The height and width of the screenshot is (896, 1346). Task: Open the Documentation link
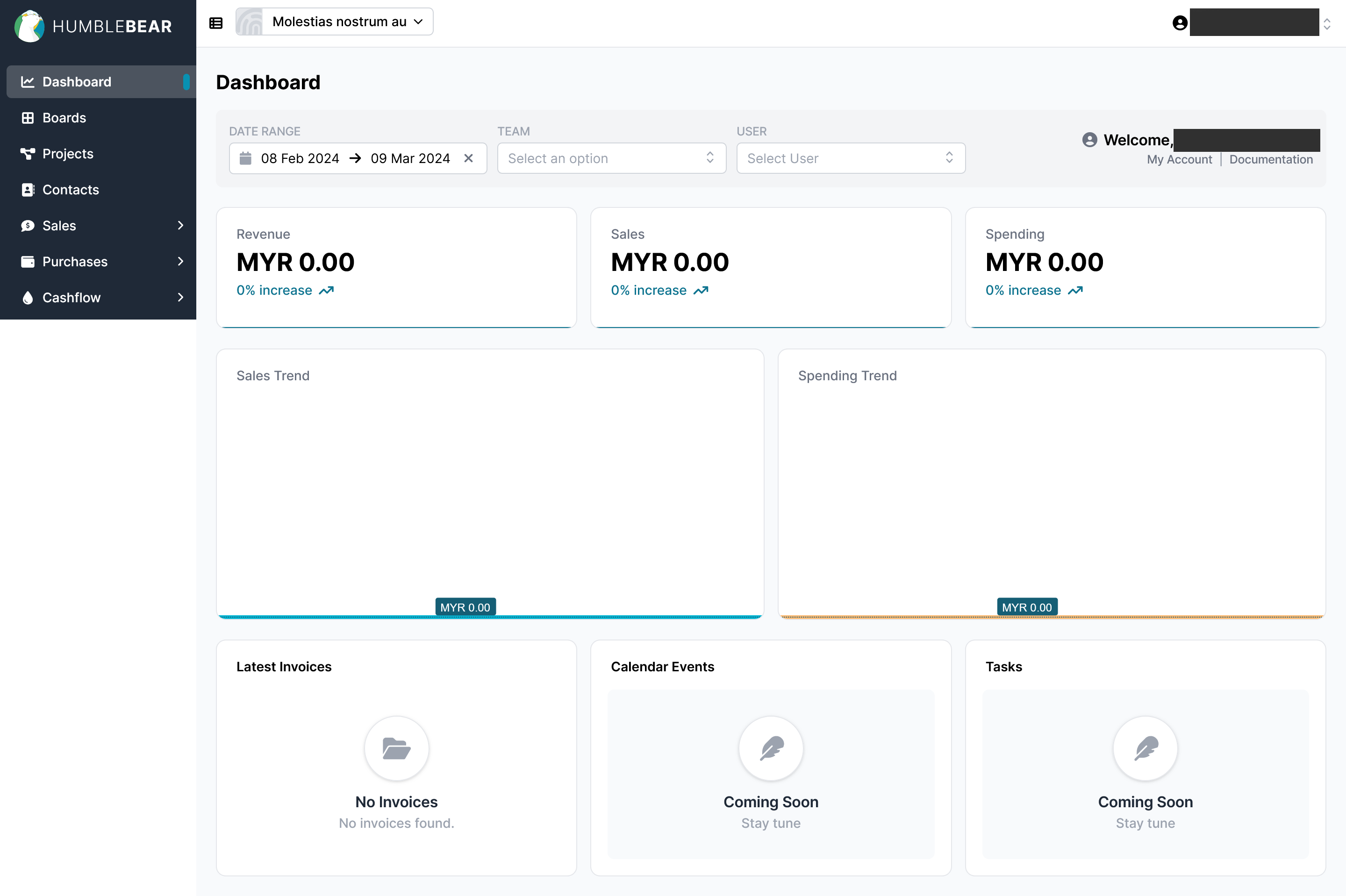1271,159
